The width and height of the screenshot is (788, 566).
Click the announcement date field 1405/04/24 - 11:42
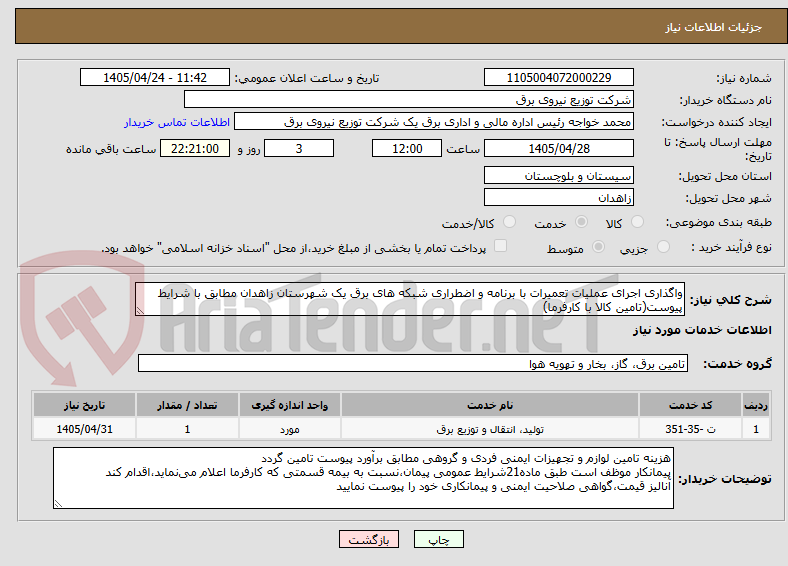click(155, 77)
